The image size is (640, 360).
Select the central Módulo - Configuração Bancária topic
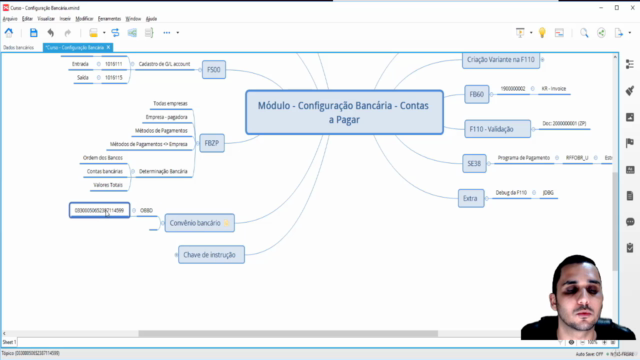click(344, 112)
